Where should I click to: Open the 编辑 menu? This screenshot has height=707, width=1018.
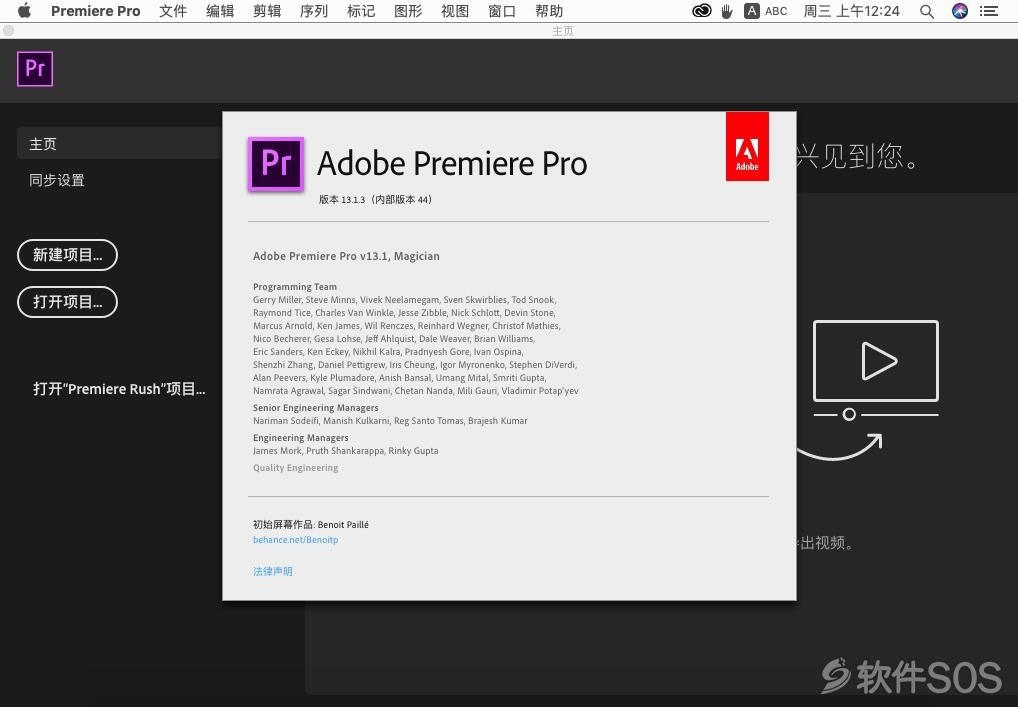[x=219, y=11]
